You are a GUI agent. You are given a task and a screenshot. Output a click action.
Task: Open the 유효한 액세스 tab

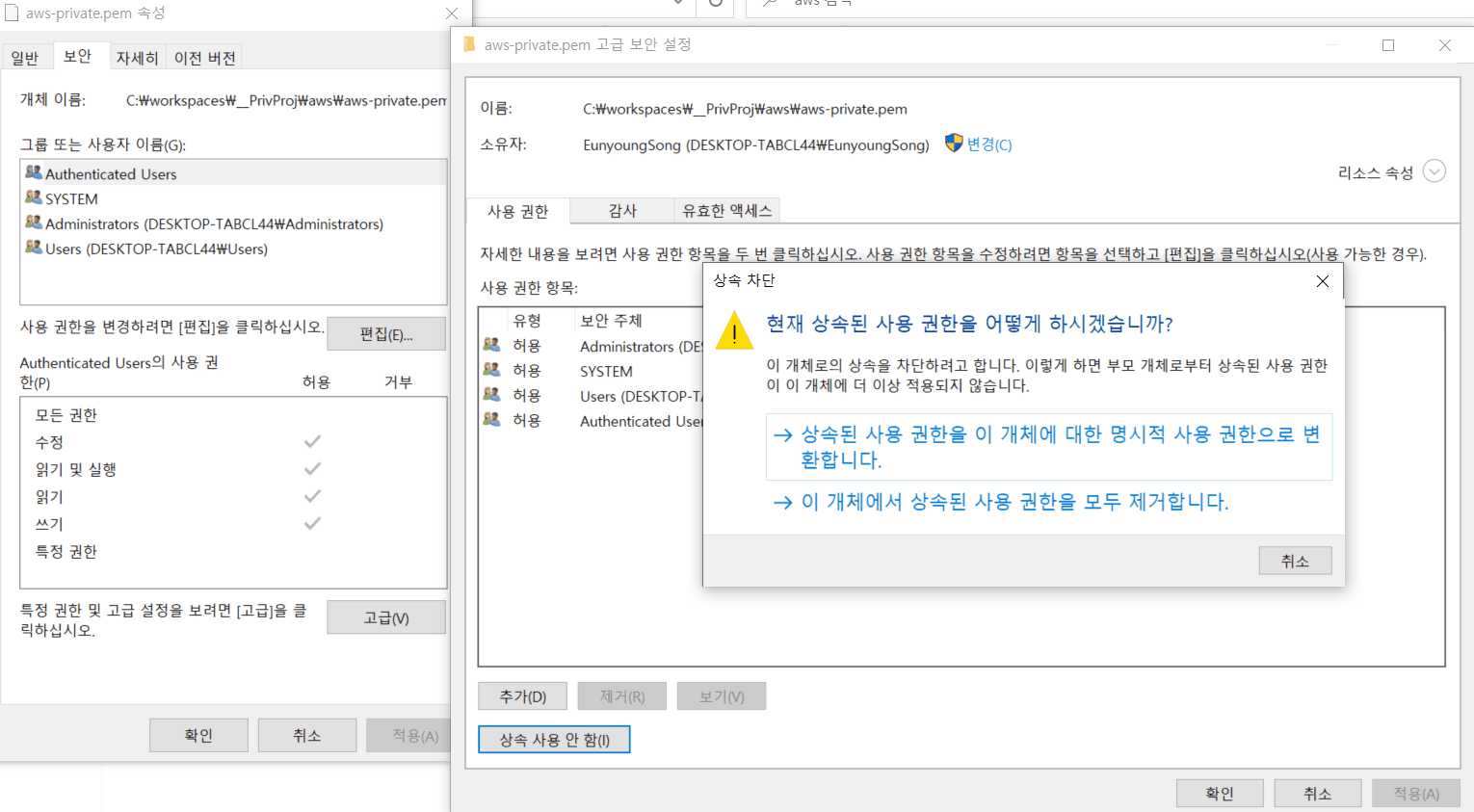(x=726, y=211)
